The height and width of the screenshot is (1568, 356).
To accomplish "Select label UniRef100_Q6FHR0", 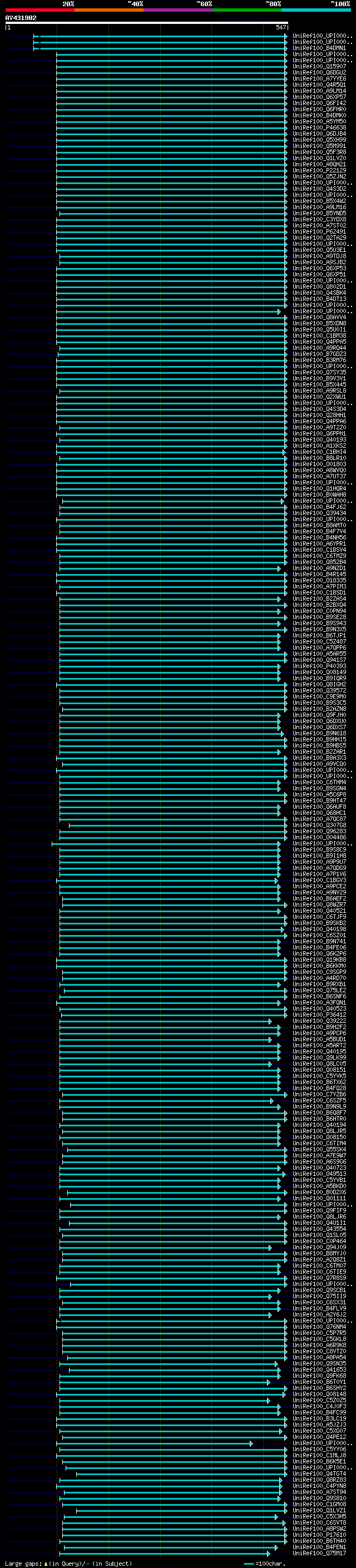I will click(319, 109).
